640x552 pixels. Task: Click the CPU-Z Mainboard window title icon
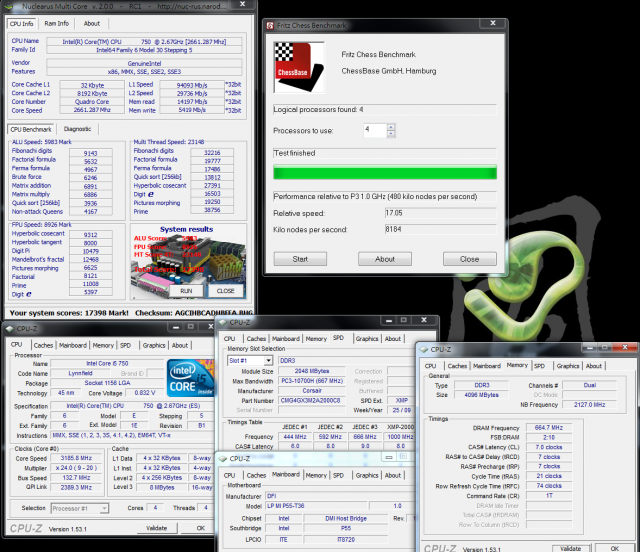tap(223, 459)
